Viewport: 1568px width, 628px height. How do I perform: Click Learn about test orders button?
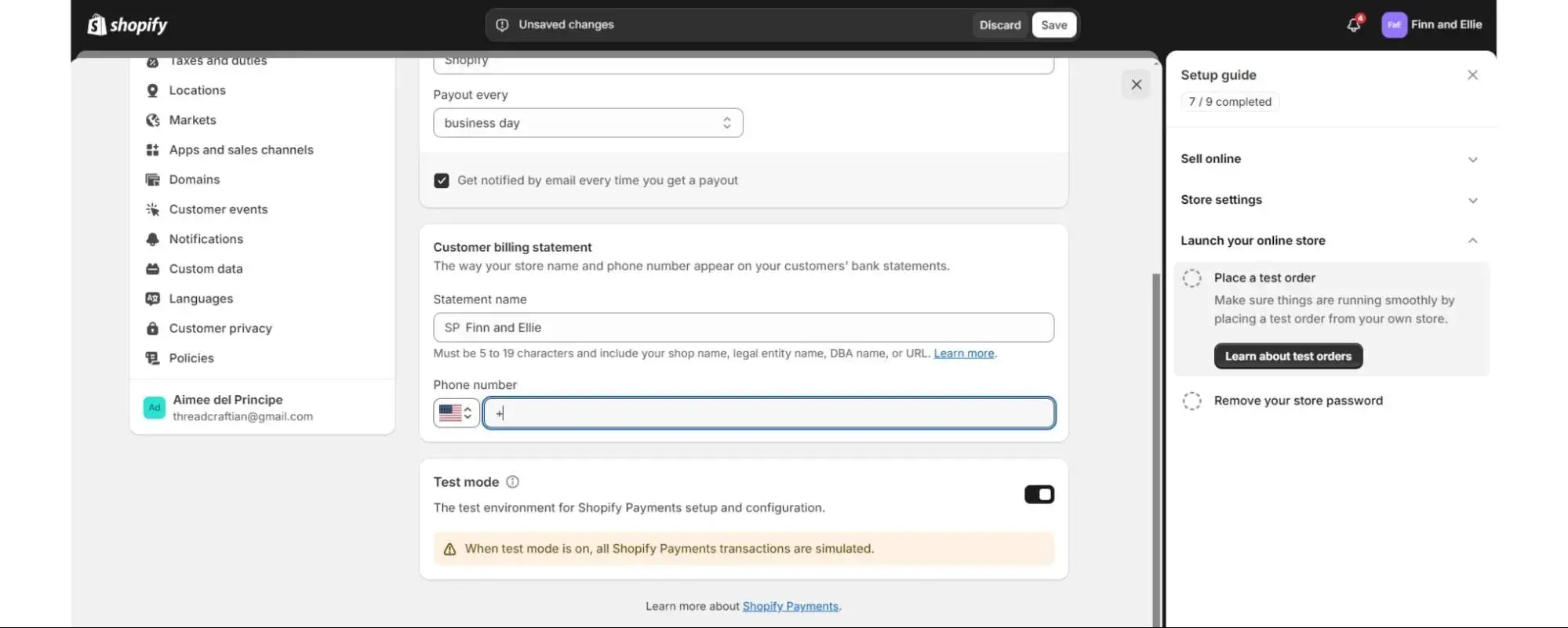[x=1288, y=357]
